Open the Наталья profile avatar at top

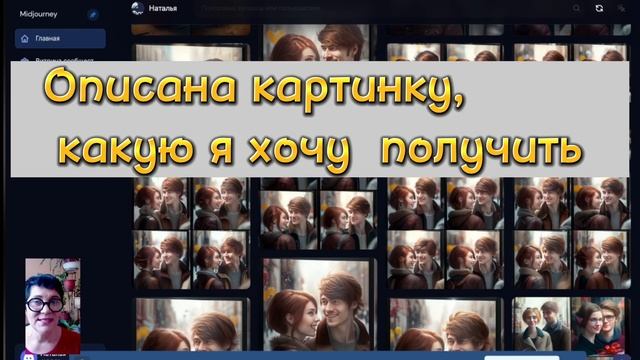(x=138, y=8)
